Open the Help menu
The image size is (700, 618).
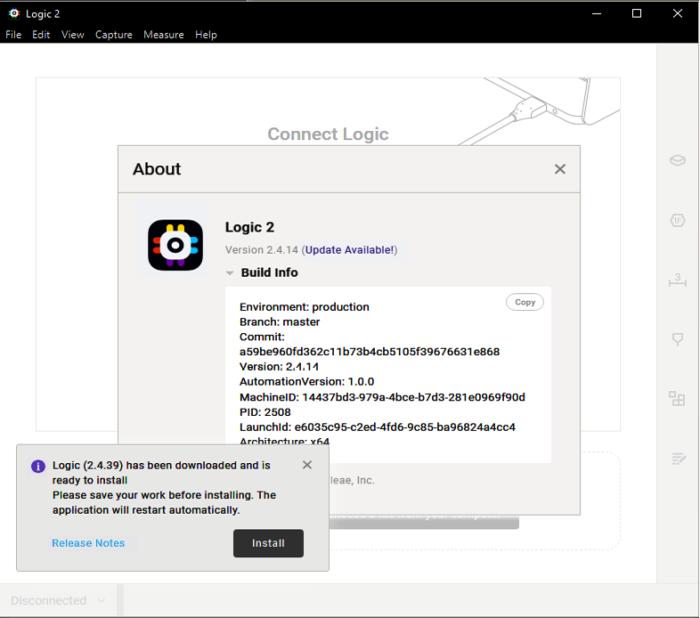(206, 35)
